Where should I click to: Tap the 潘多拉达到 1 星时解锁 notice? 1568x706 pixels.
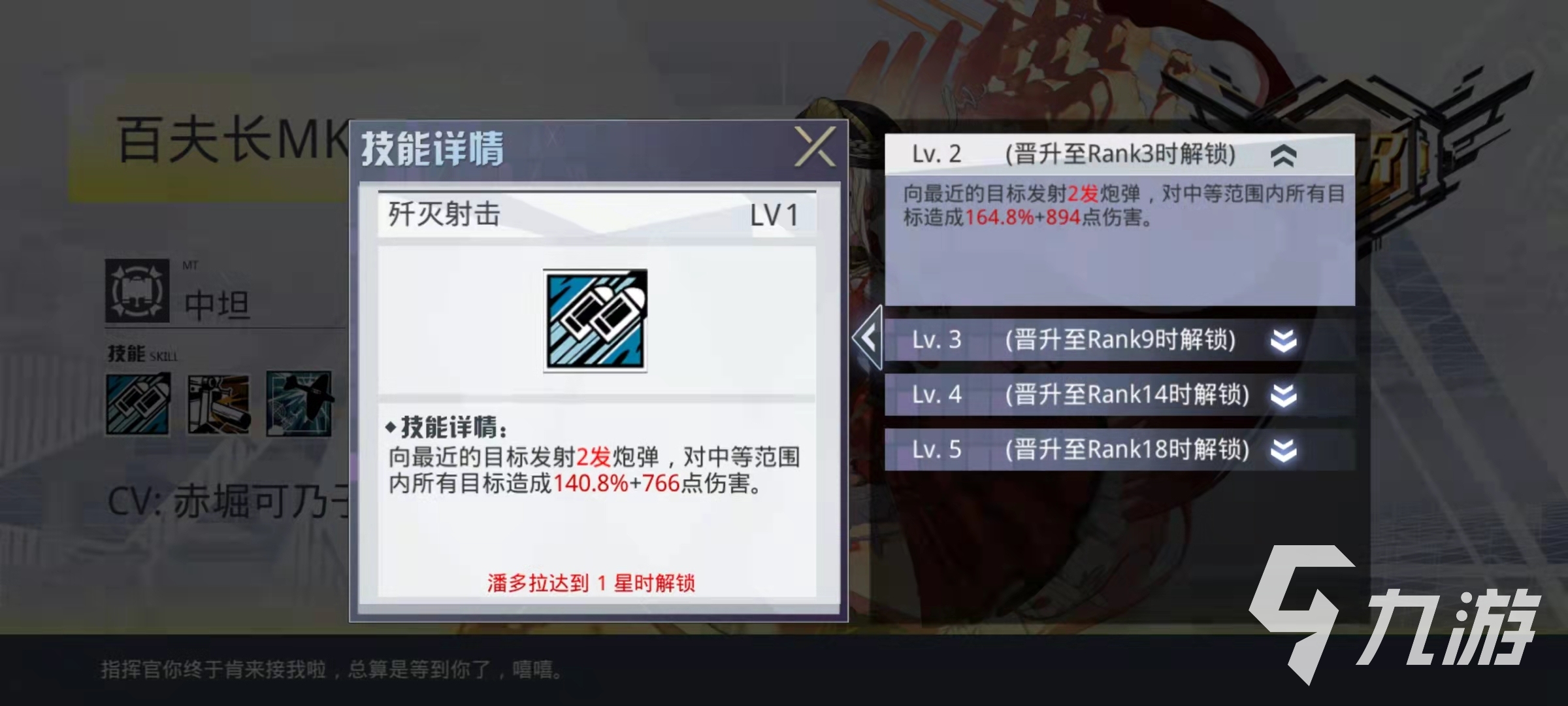[591, 582]
